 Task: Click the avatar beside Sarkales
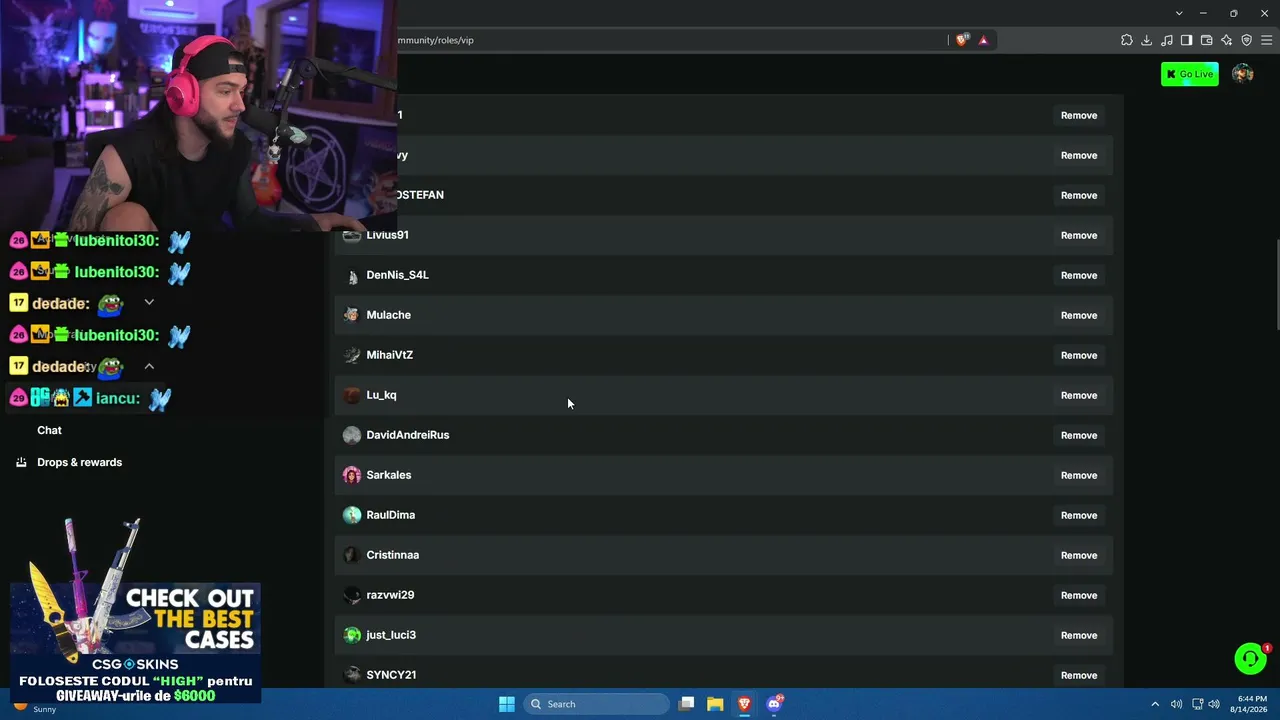(352, 475)
